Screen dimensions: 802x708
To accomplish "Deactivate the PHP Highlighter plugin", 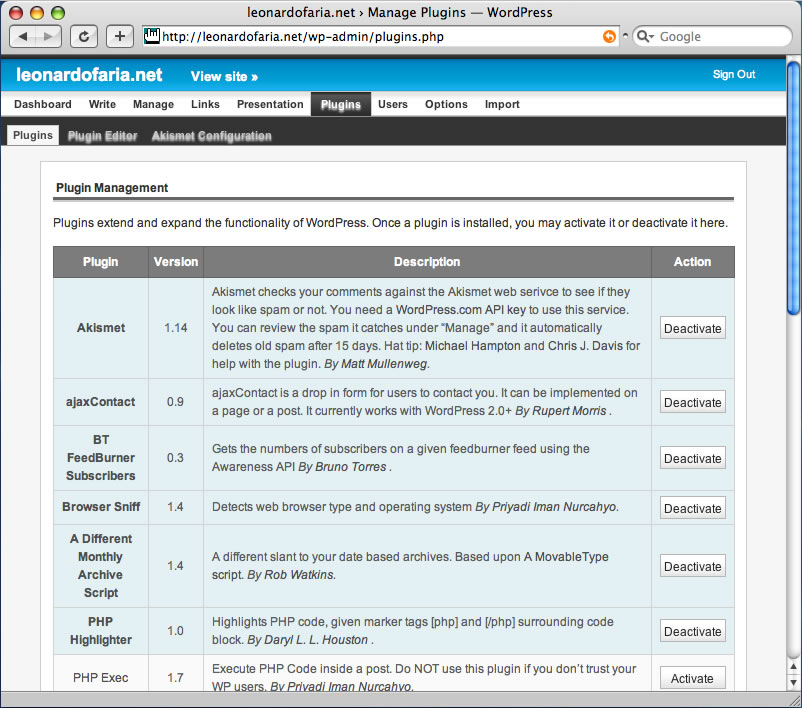I will click(693, 631).
